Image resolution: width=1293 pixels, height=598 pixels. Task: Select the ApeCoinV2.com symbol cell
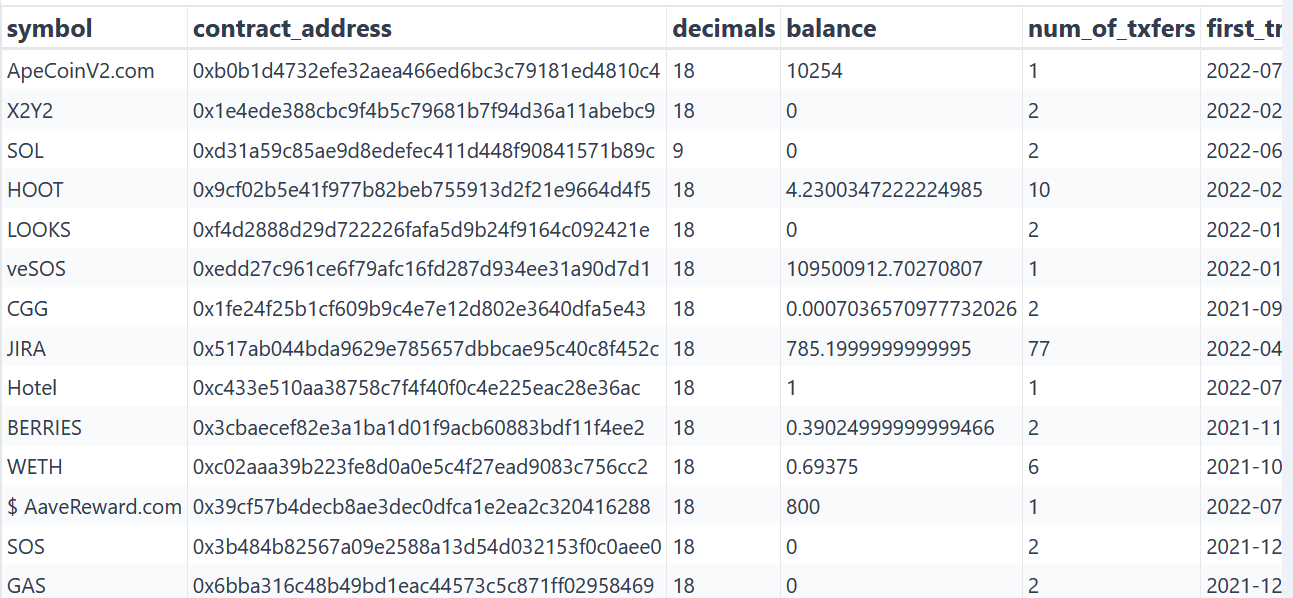pyautogui.click(x=81, y=71)
